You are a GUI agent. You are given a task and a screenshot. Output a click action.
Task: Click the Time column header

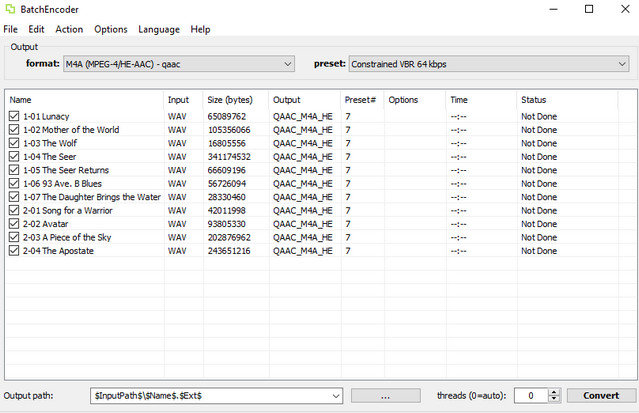tap(481, 100)
